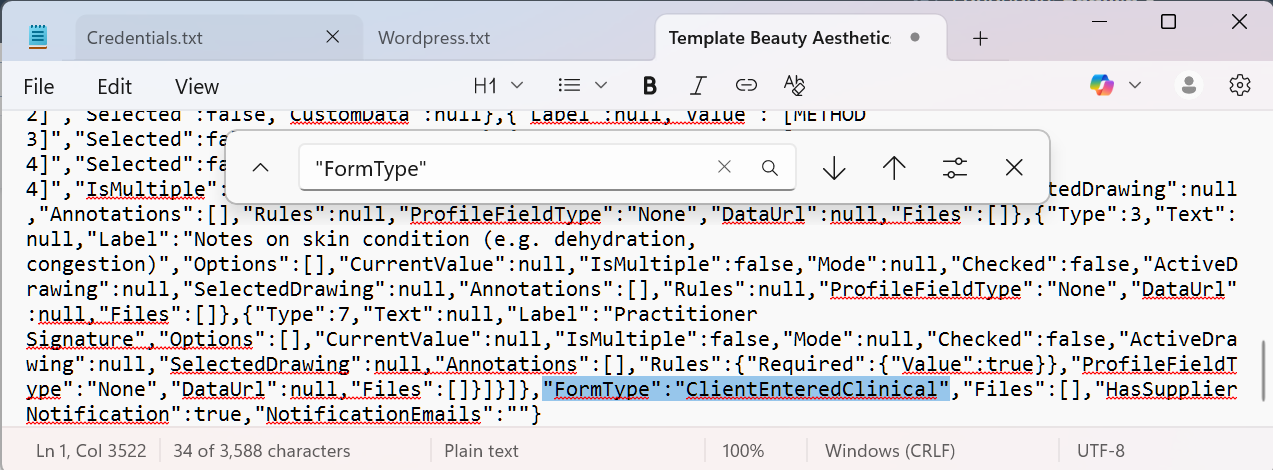The image size is (1273, 470).
Task: Click the 100% zoom status
Action: click(743, 450)
